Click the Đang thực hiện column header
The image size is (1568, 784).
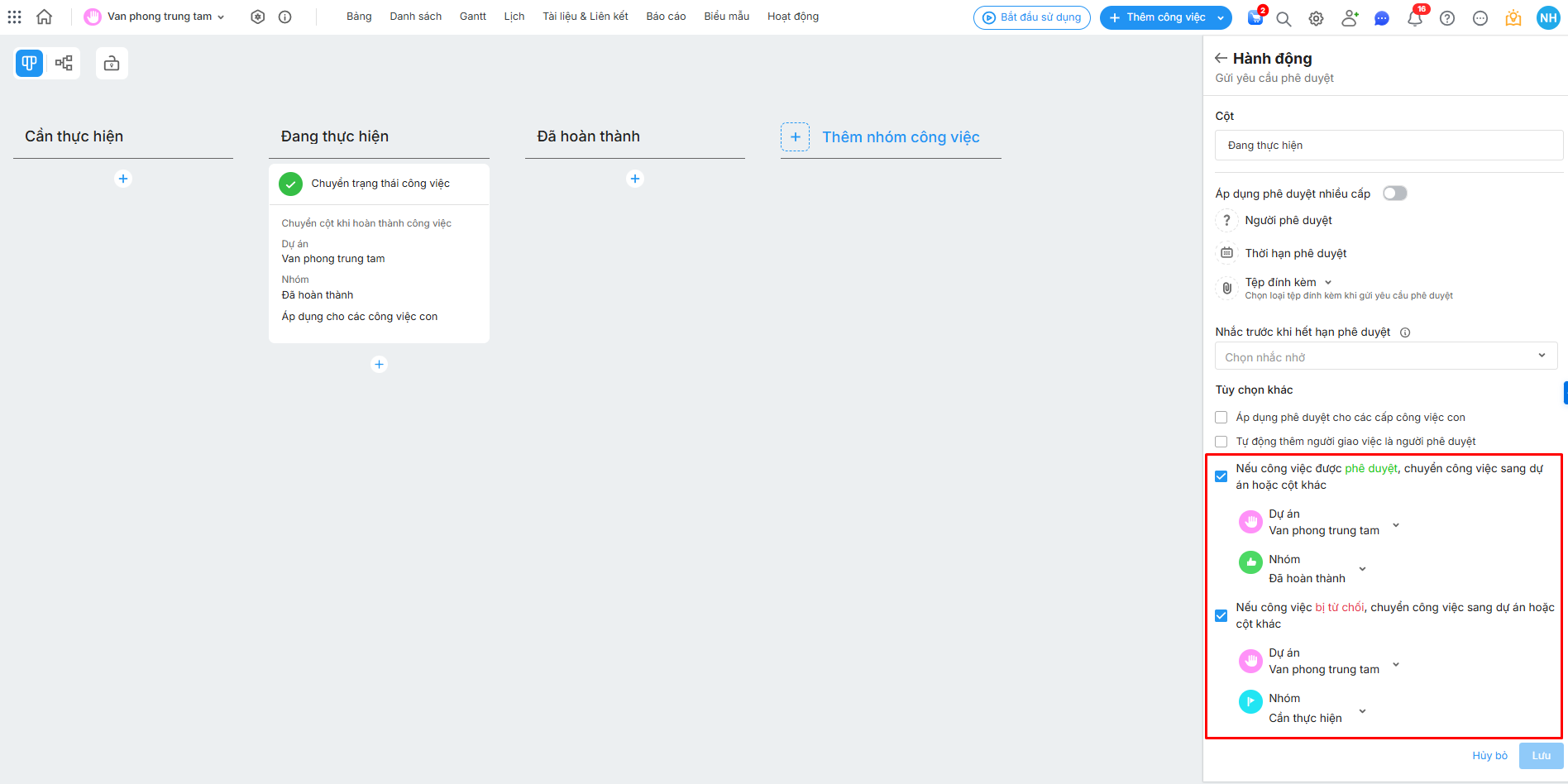tap(335, 136)
